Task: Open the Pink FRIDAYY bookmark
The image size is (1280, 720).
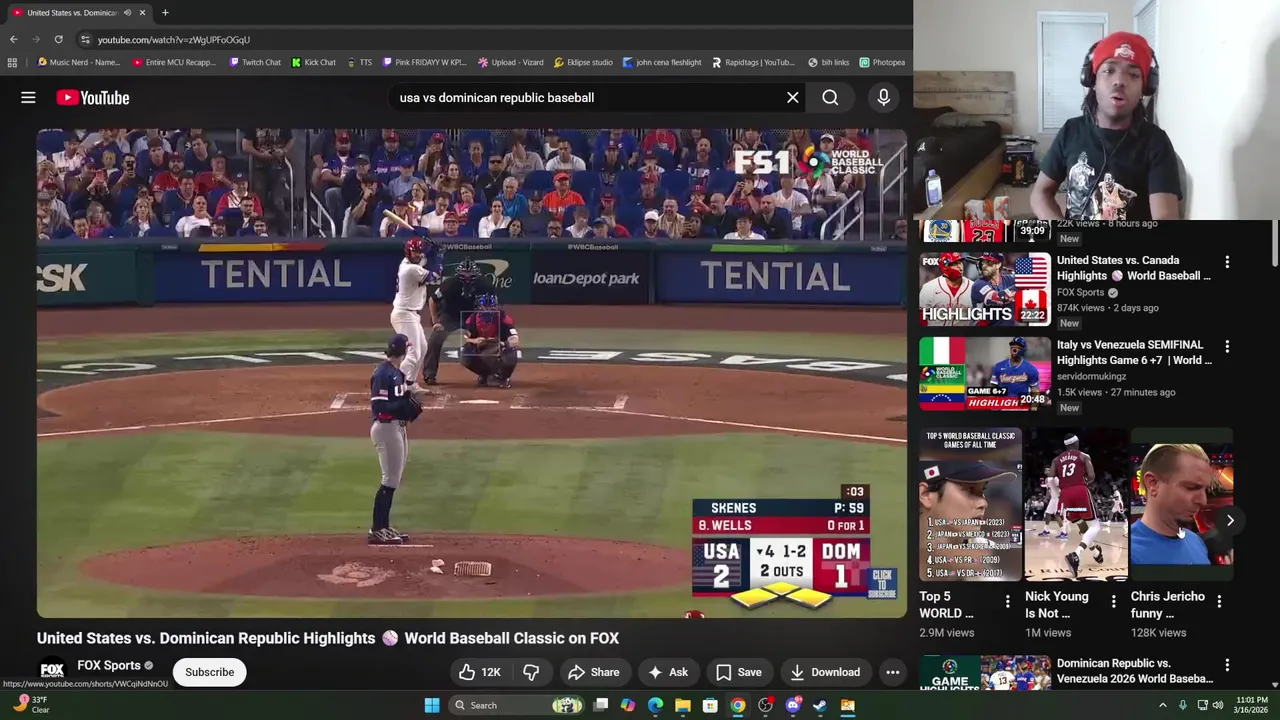Action: 424,62
